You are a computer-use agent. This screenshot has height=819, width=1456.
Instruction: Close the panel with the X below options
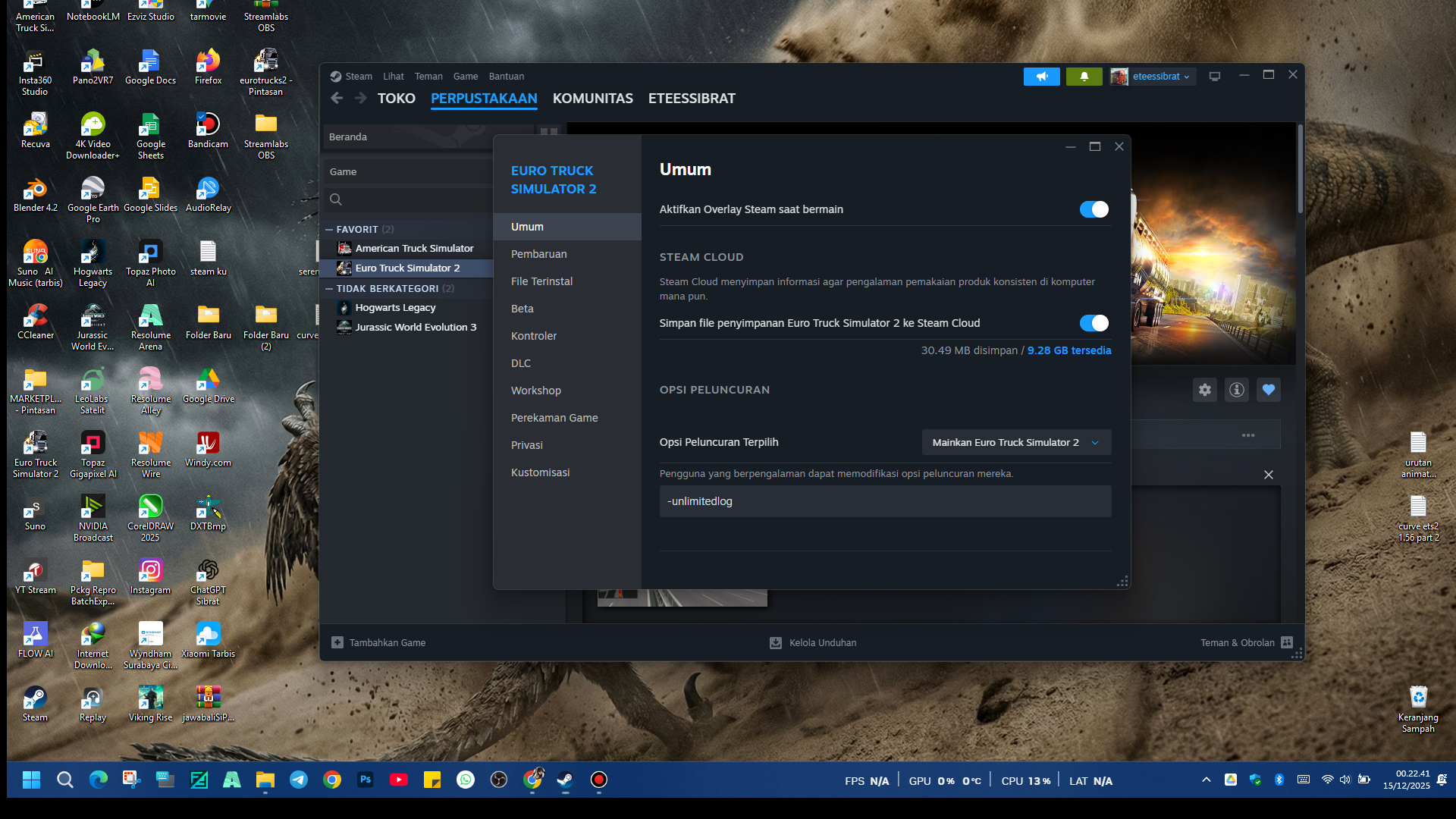tap(1269, 475)
